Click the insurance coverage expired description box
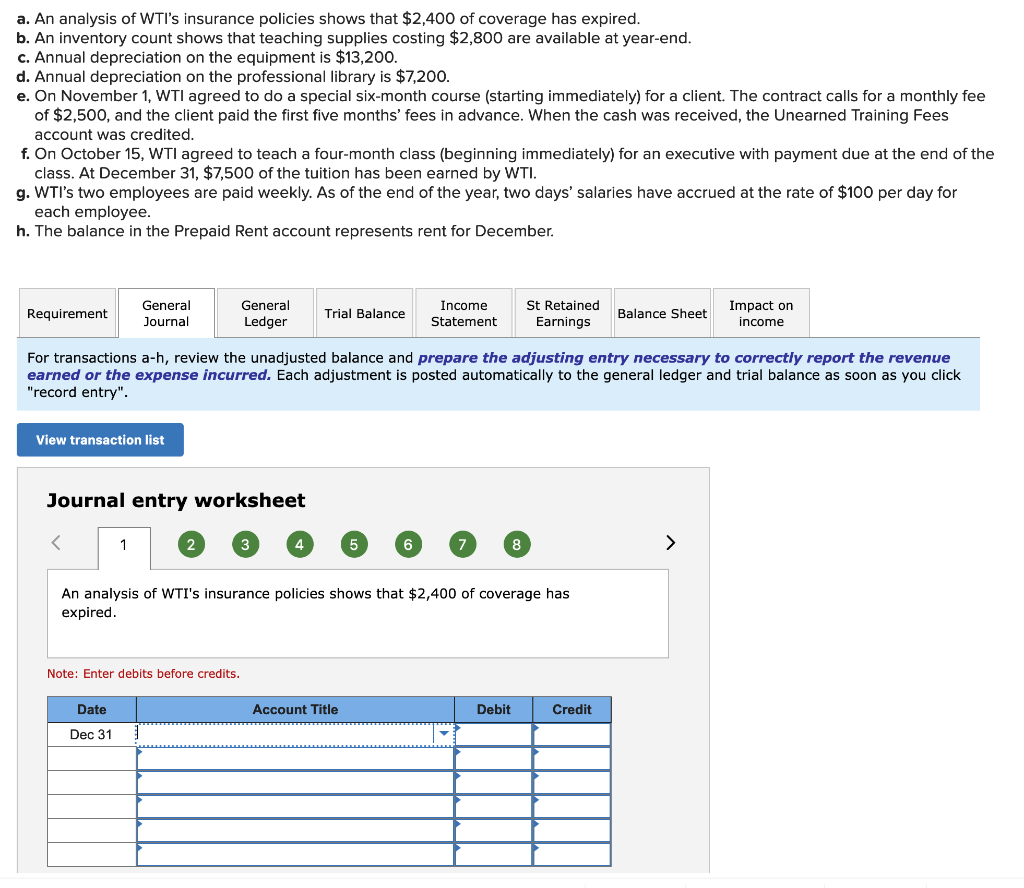The width and height of the screenshot is (1024, 888). point(358,613)
